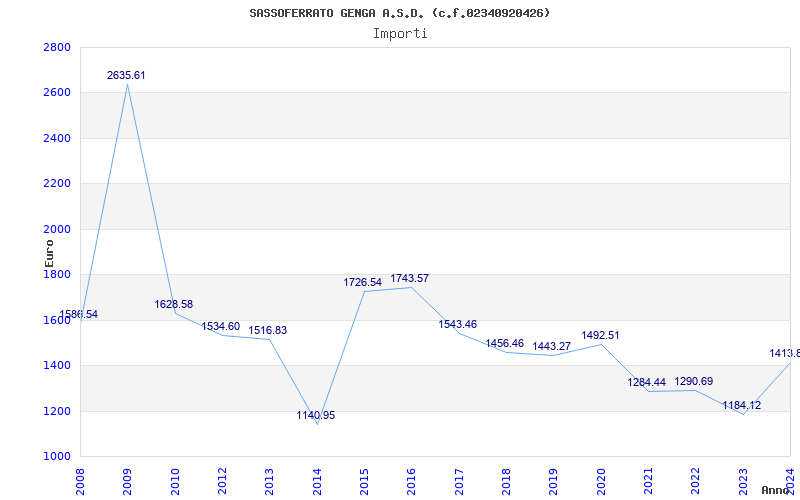
Task: Click x-axis year 2009
Action: coord(128,481)
